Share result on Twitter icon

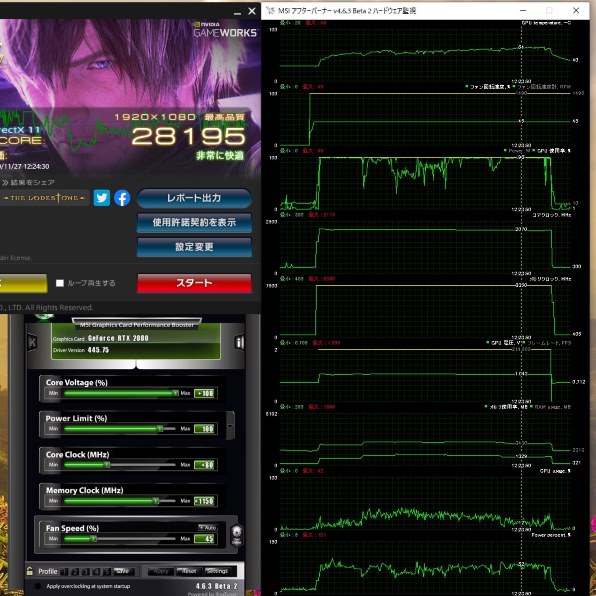[x=101, y=198]
